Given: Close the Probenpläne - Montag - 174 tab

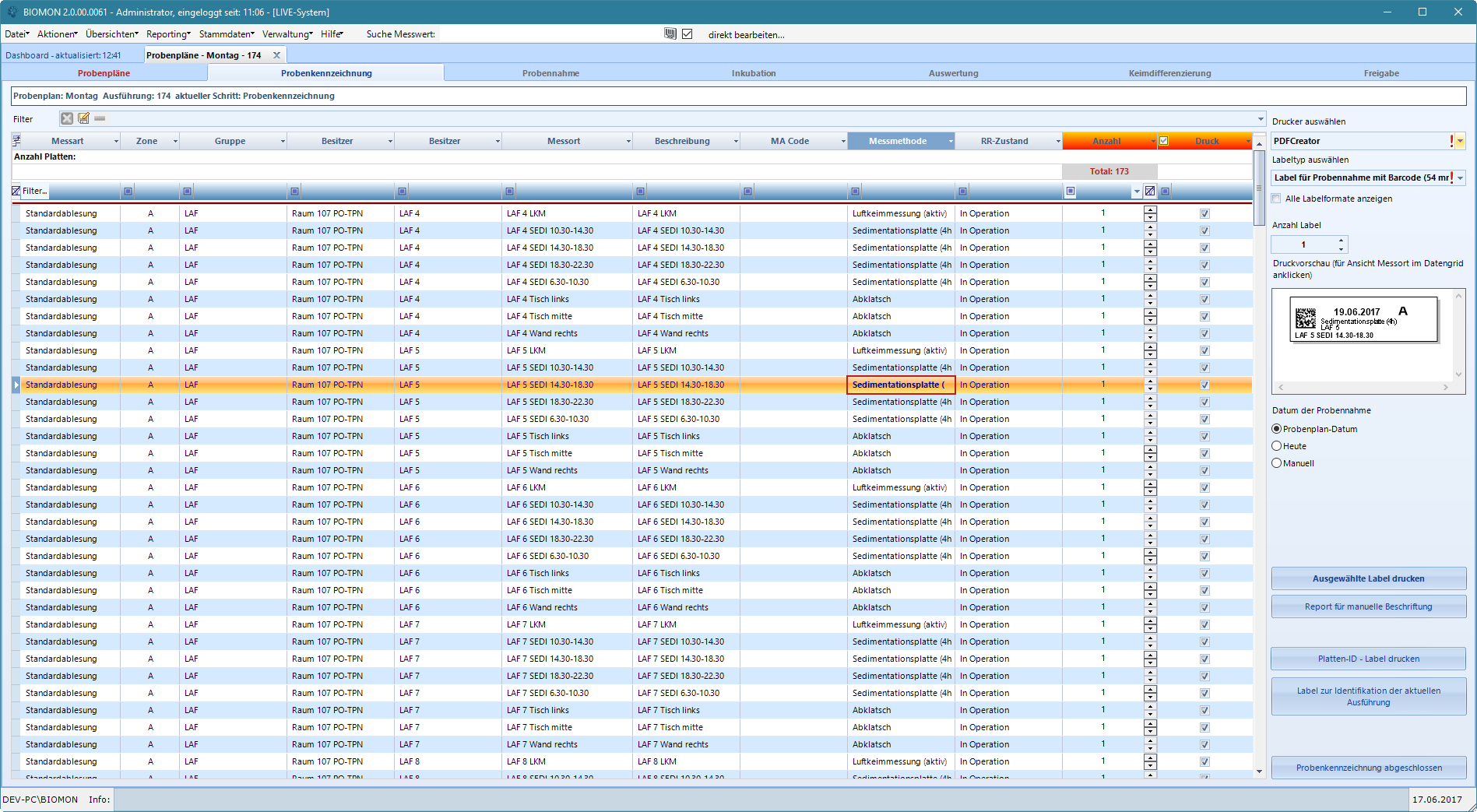Looking at the screenshot, I should [x=276, y=55].
